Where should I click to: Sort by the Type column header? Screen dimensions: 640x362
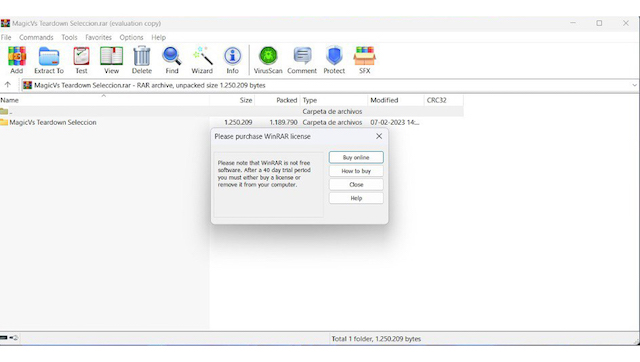334,100
